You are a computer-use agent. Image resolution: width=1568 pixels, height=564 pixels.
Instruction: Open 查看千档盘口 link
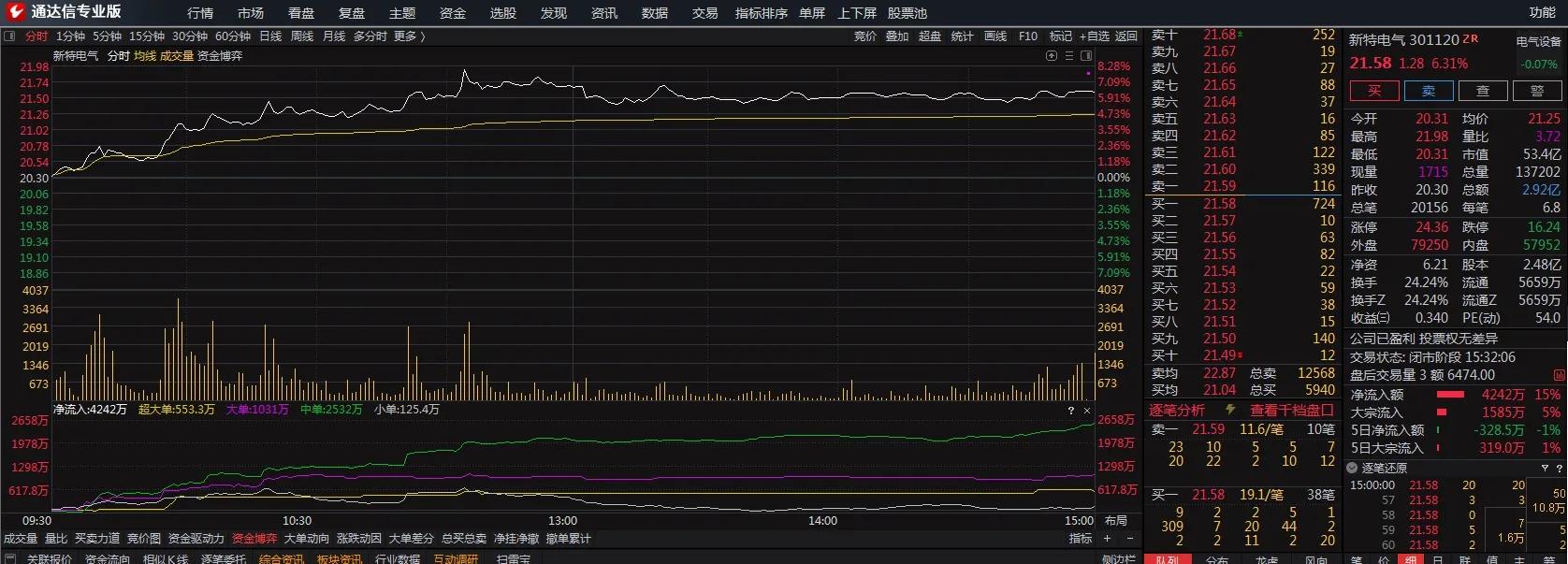pyautogui.click(x=1291, y=410)
